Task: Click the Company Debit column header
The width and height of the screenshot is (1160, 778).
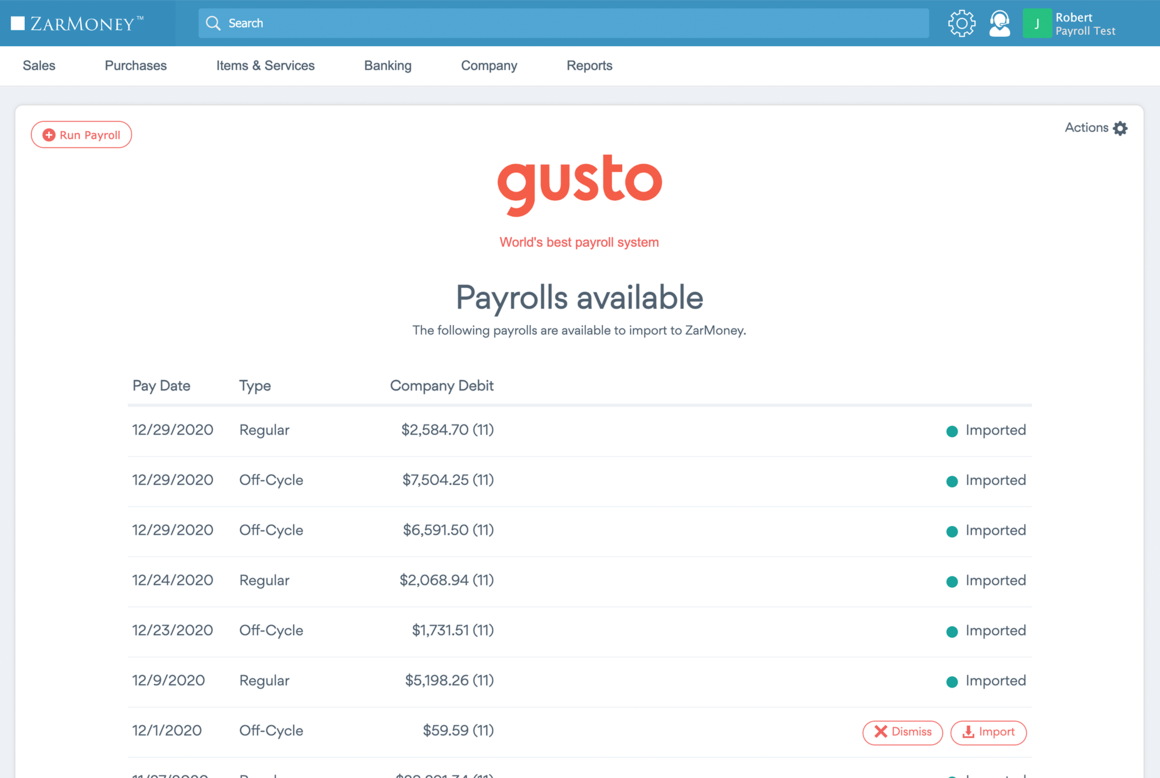Action: click(442, 386)
